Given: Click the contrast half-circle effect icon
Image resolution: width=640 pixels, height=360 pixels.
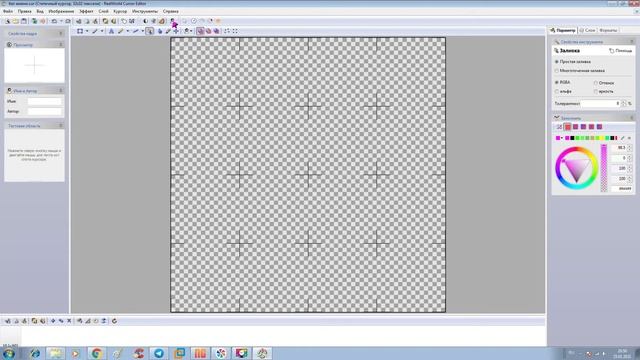Looking at the screenshot, I should [x=145, y=21].
